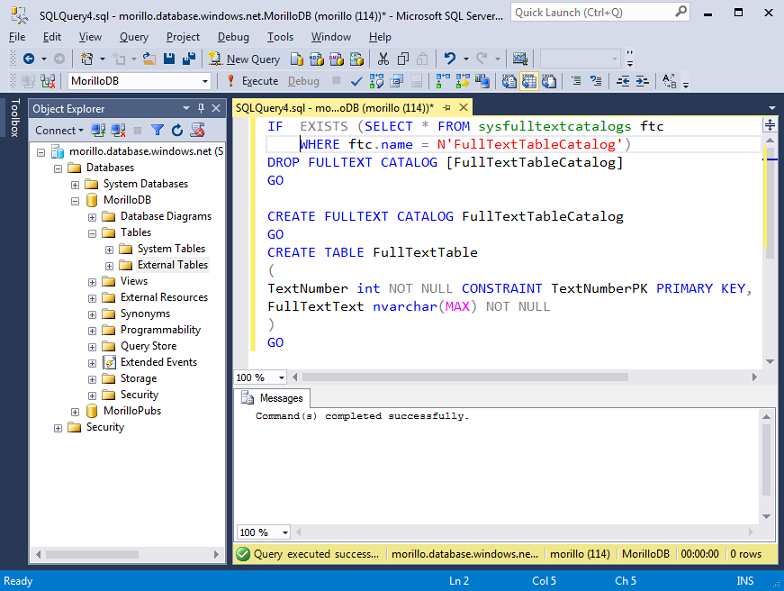Comment out the selected lines
784x591 pixels.
[576, 81]
